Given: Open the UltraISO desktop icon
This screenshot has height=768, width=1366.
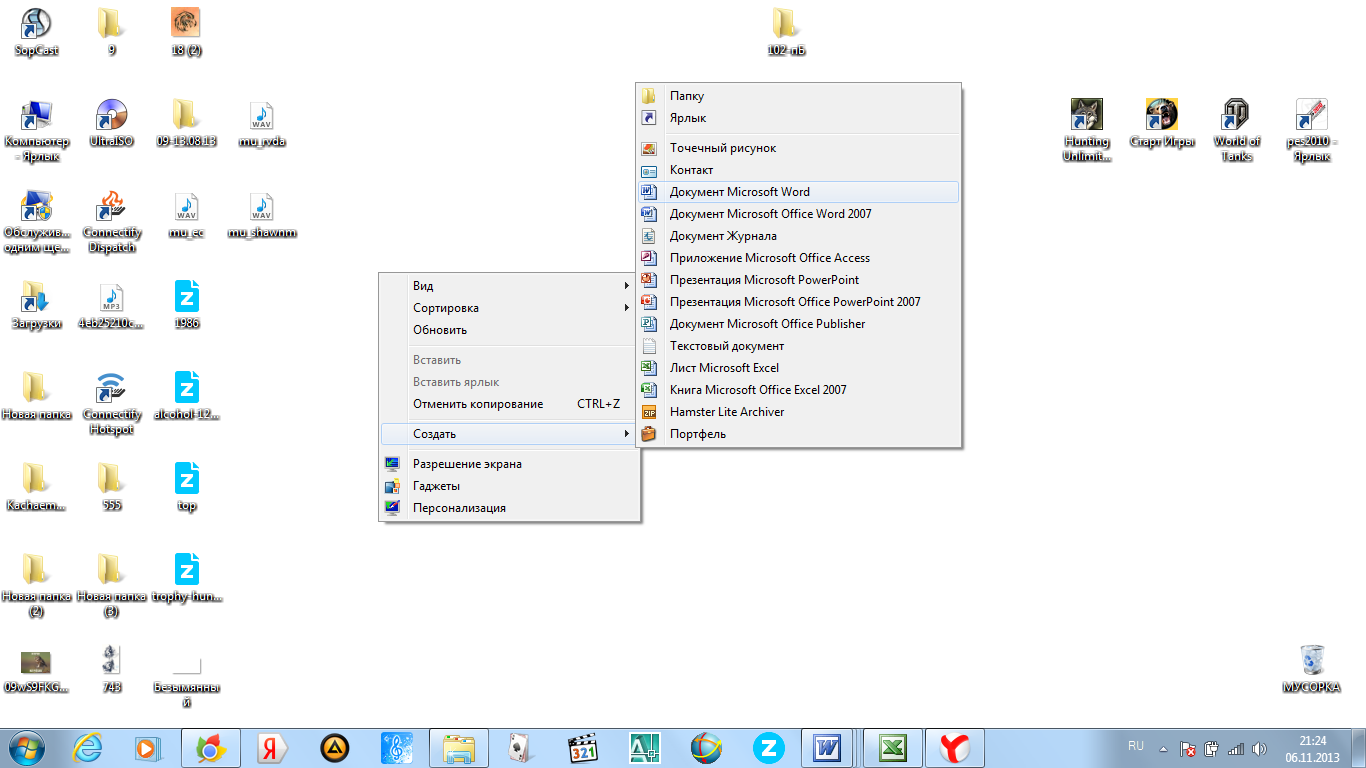Looking at the screenshot, I should pos(111,116).
